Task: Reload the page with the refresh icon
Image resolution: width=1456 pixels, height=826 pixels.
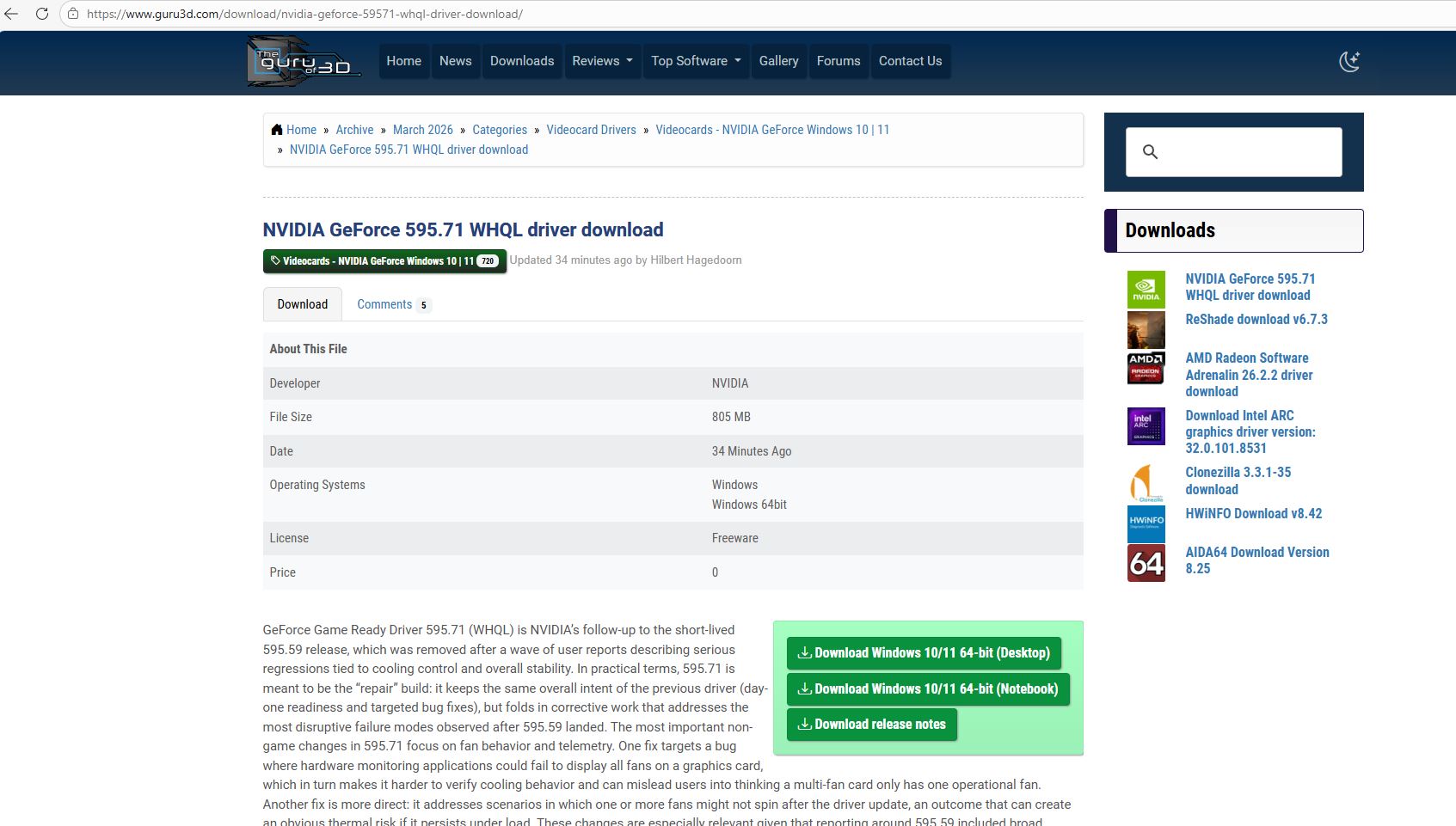Action: [41, 14]
